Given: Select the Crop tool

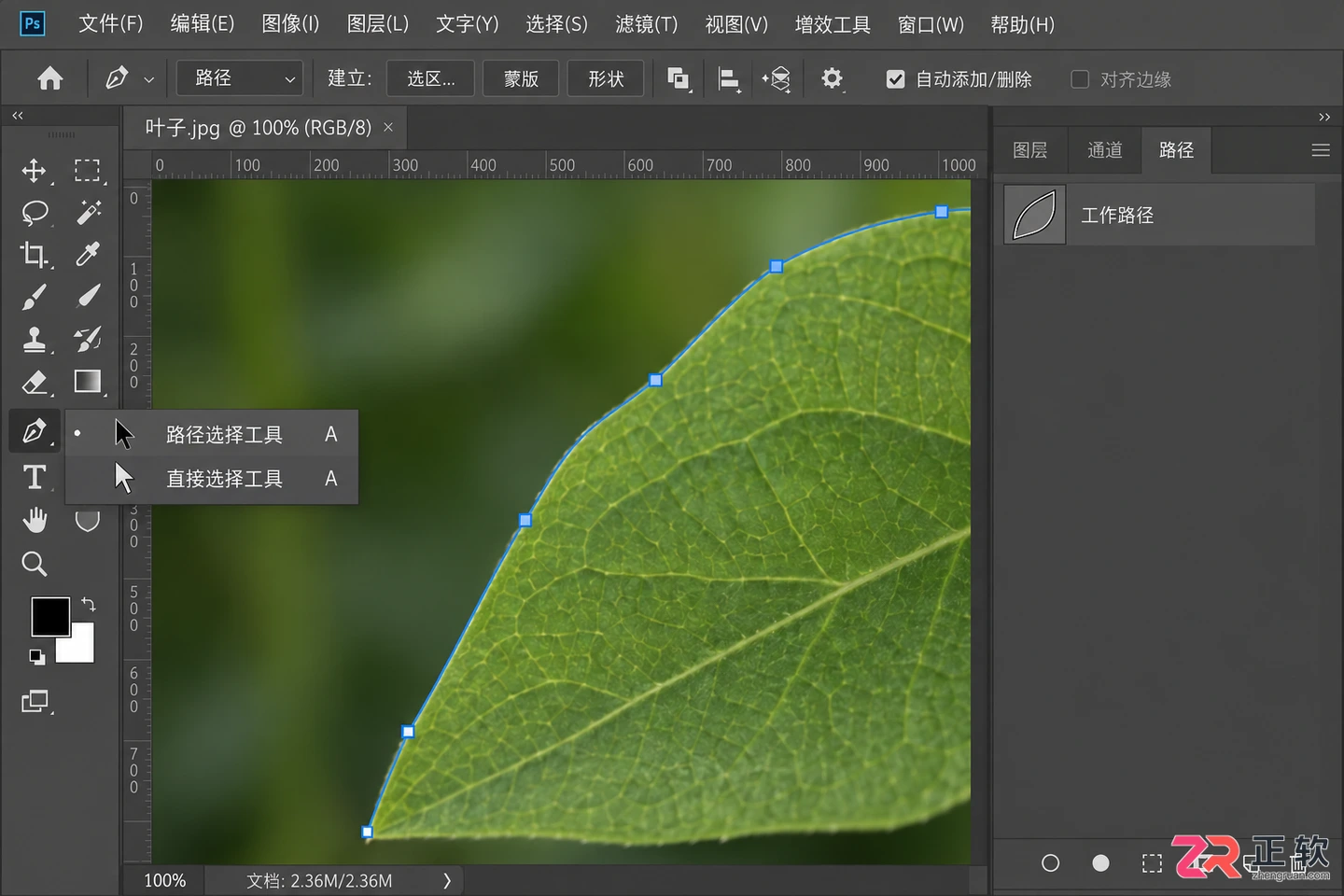Looking at the screenshot, I should [x=35, y=254].
